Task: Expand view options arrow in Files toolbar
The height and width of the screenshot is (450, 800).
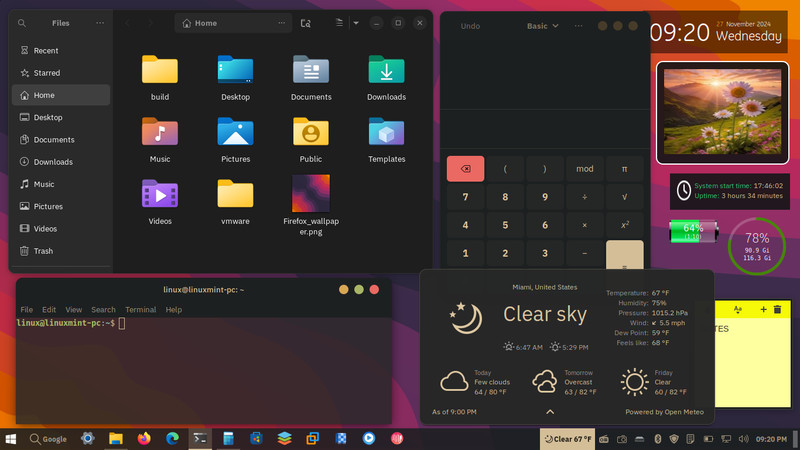Action: click(x=356, y=23)
